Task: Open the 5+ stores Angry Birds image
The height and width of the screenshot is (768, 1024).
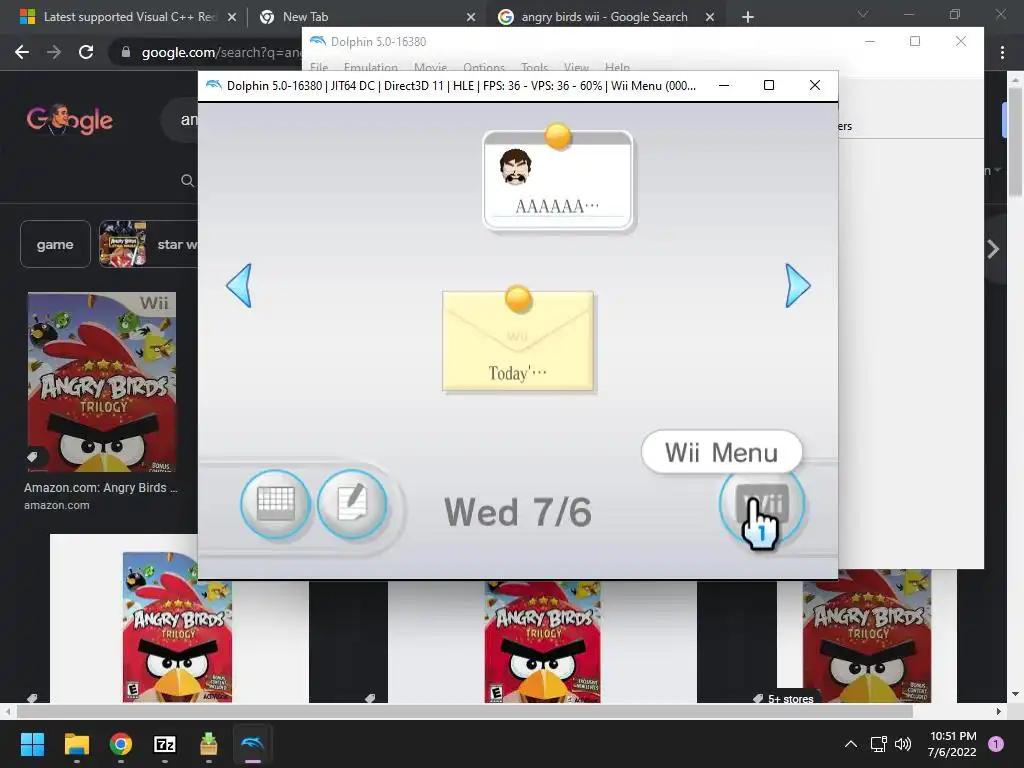Action: (x=868, y=635)
